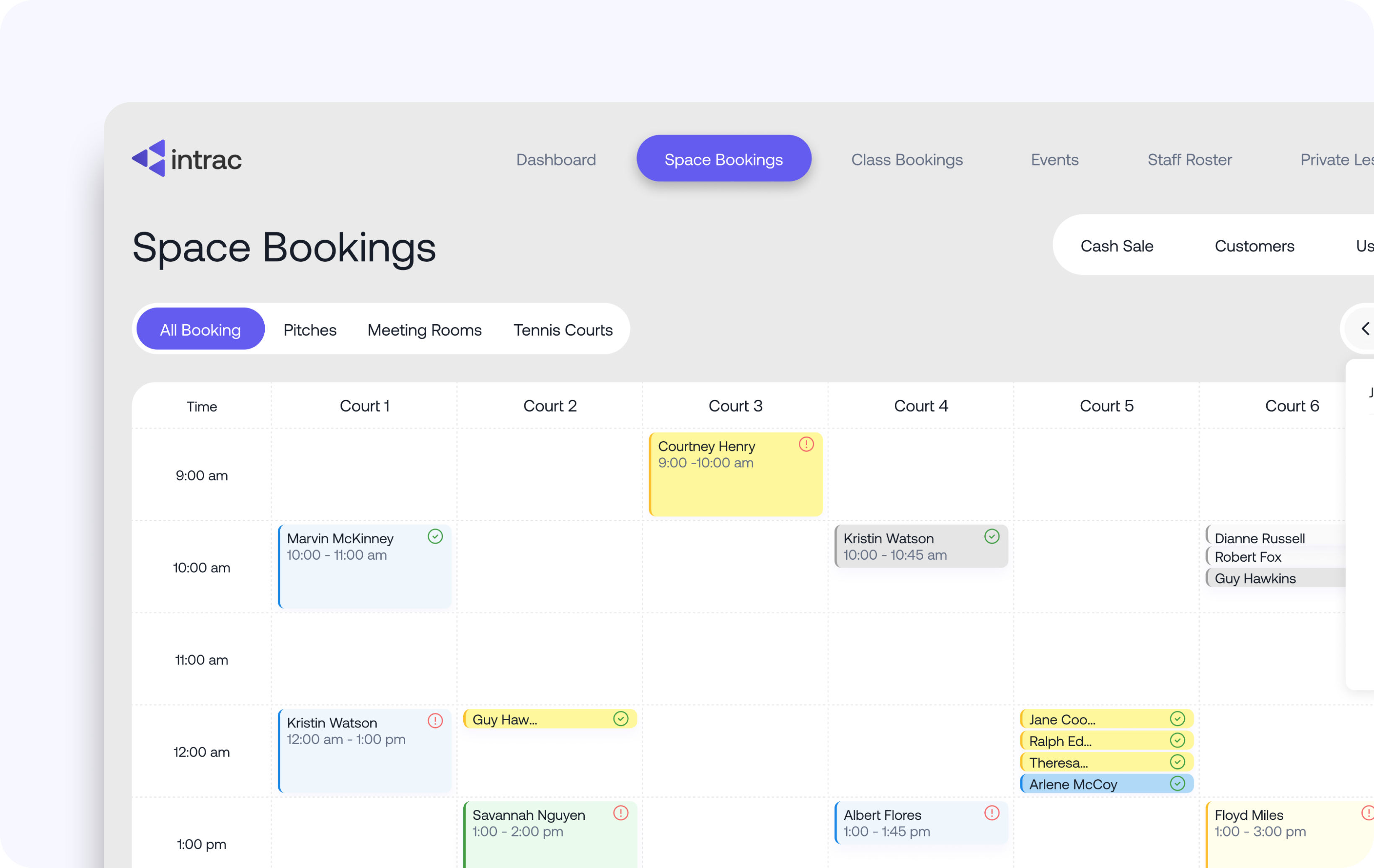Toggle confirmation on the Jane Coo booking
This screenshot has width=1374, height=868.
[1178, 718]
